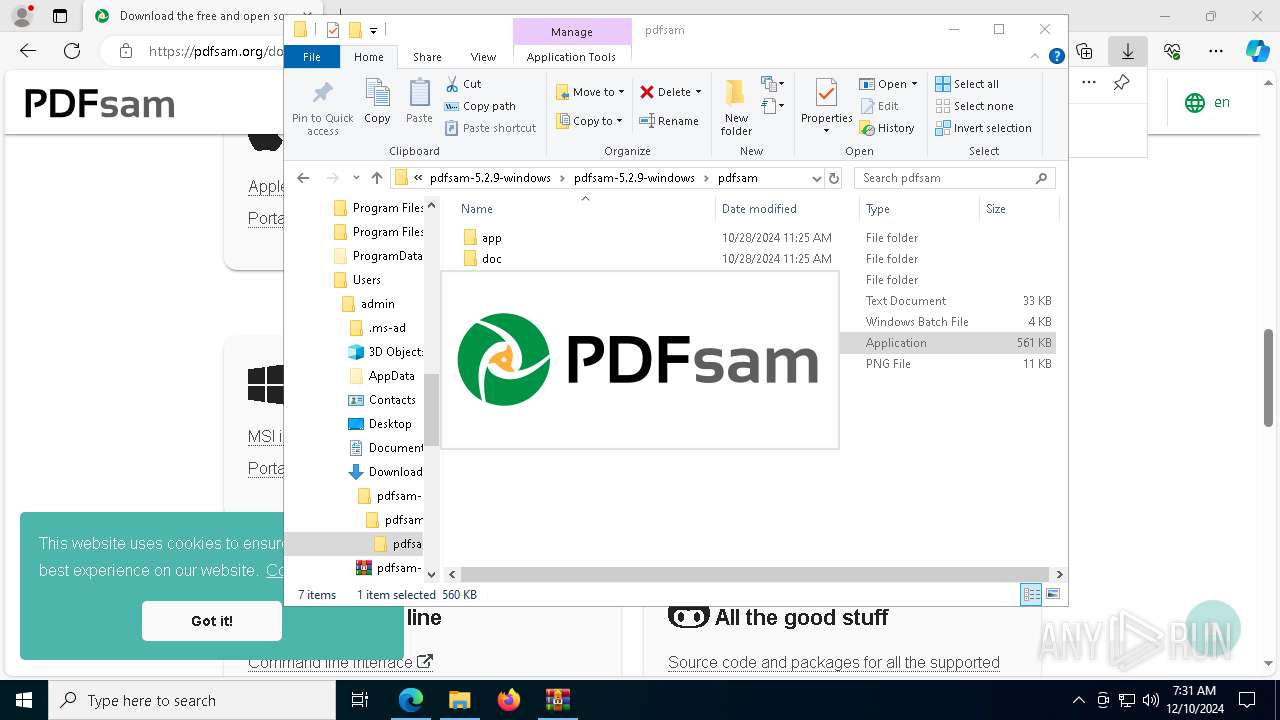Click the PDFsam website logo

[x=100, y=104]
